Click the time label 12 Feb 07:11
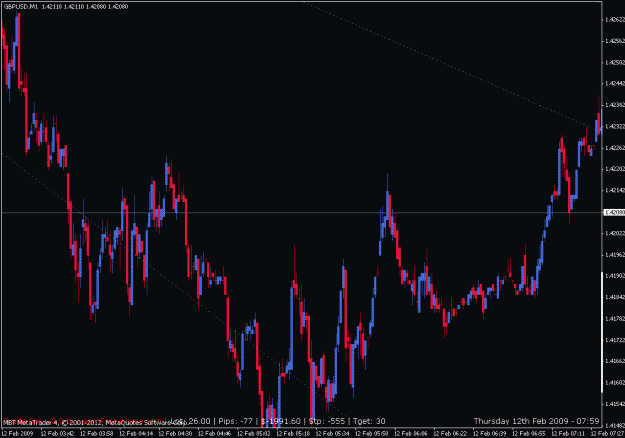 tap(568, 434)
